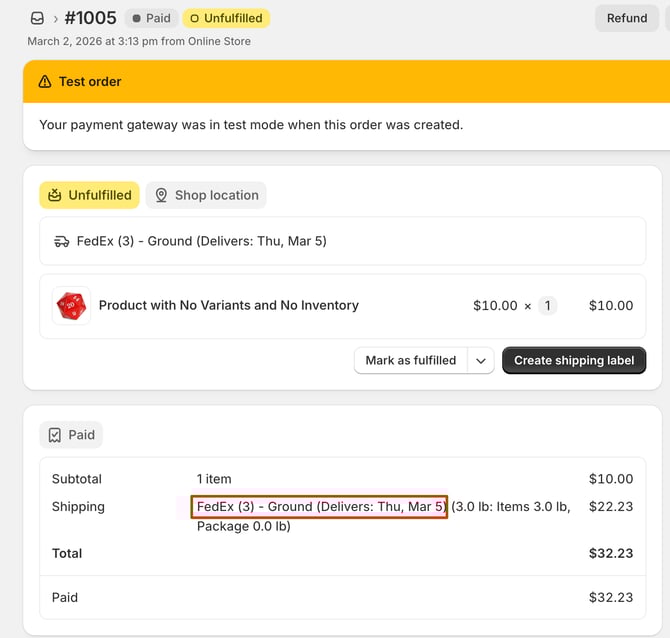This screenshot has width=670, height=638.
Task: Click the Refund button
Action: point(626,18)
